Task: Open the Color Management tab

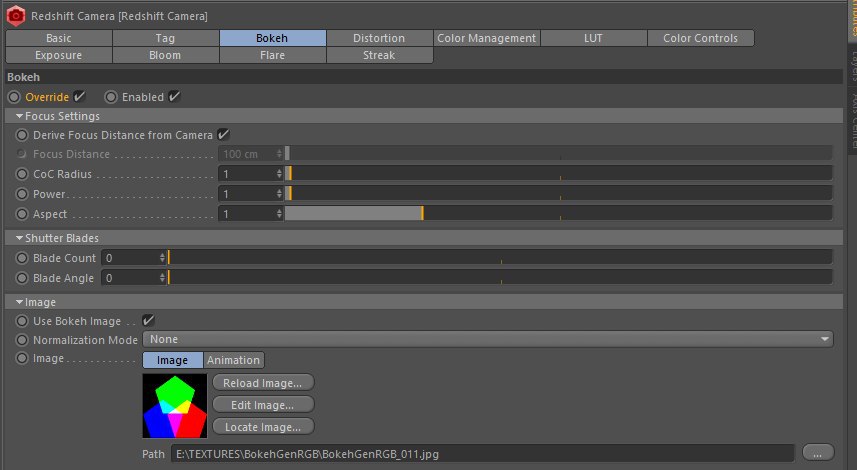Action: tap(486, 38)
